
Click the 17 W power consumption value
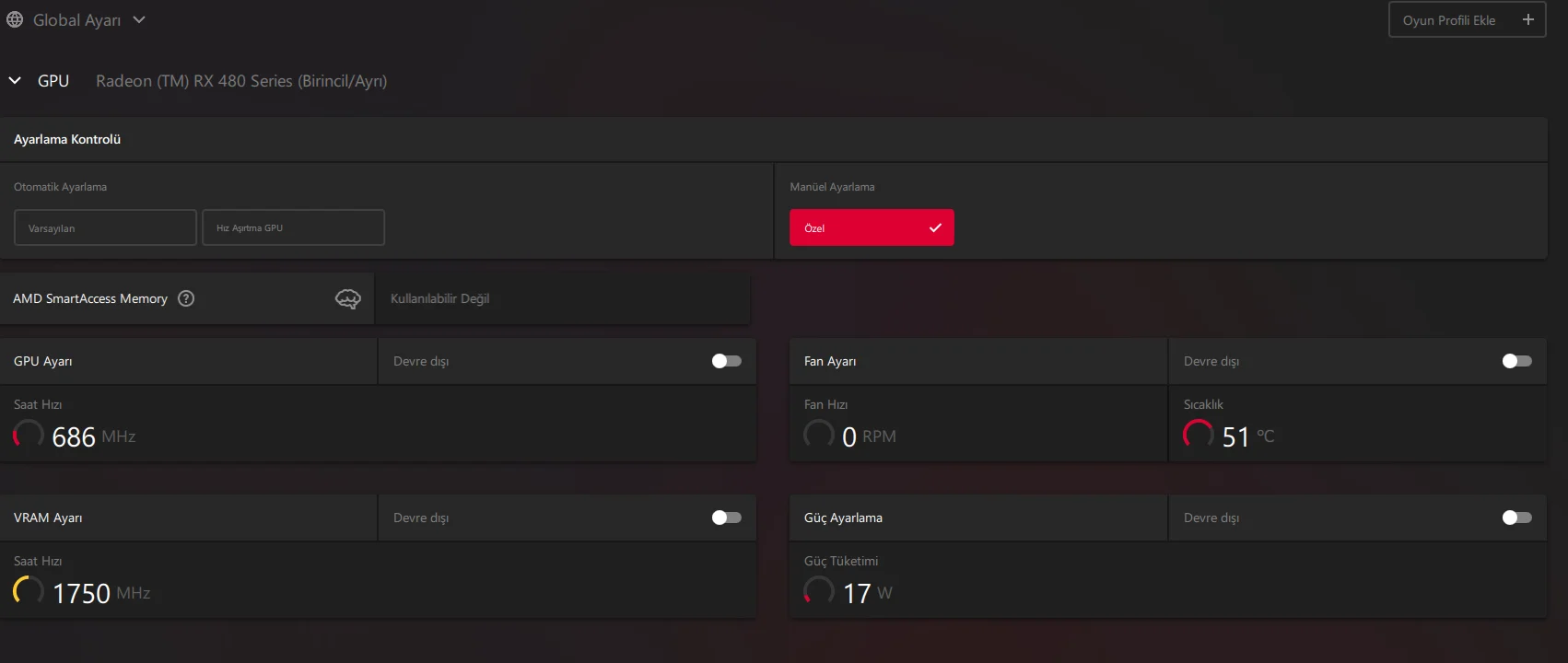tap(868, 593)
